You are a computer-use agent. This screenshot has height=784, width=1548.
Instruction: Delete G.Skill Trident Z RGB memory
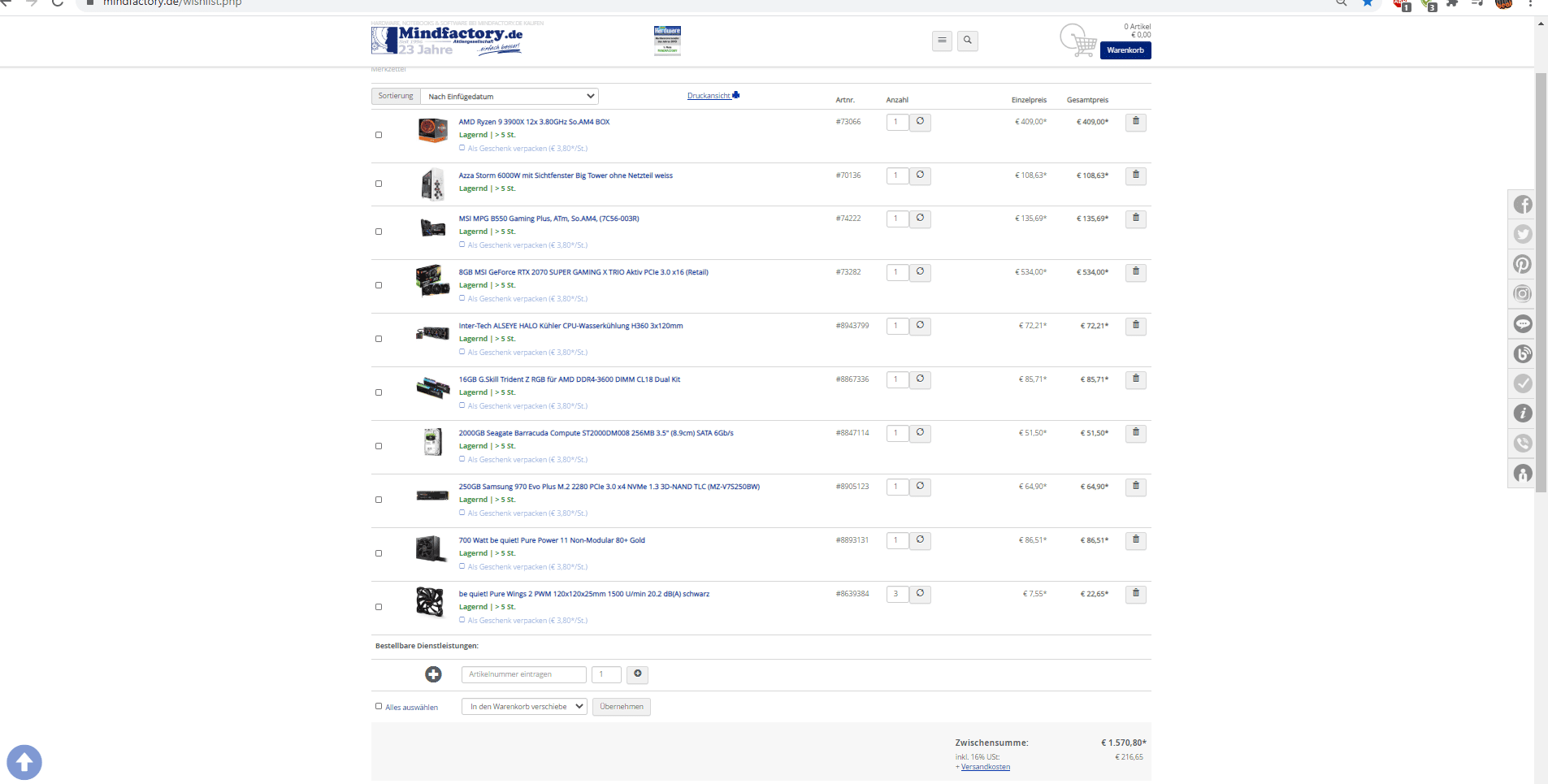pyautogui.click(x=1135, y=379)
